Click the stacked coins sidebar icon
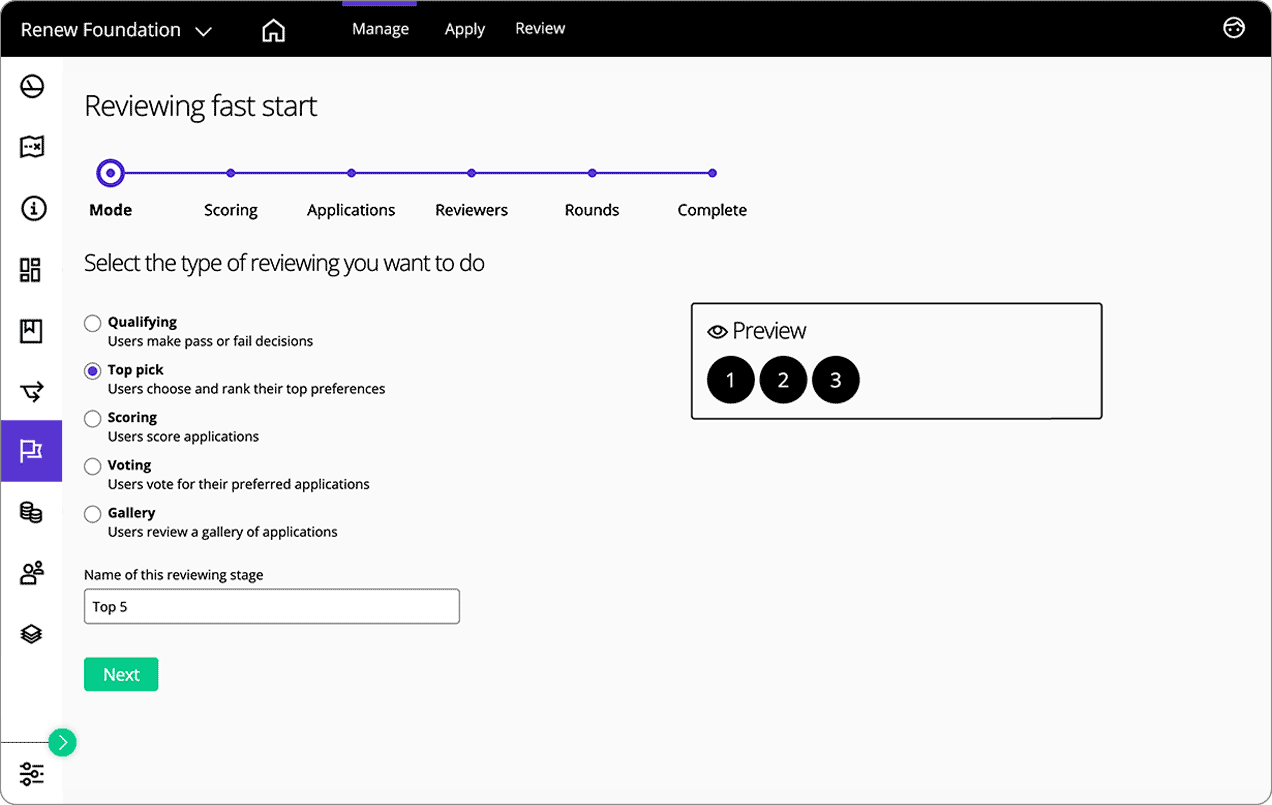1272x805 pixels. (32, 513)
